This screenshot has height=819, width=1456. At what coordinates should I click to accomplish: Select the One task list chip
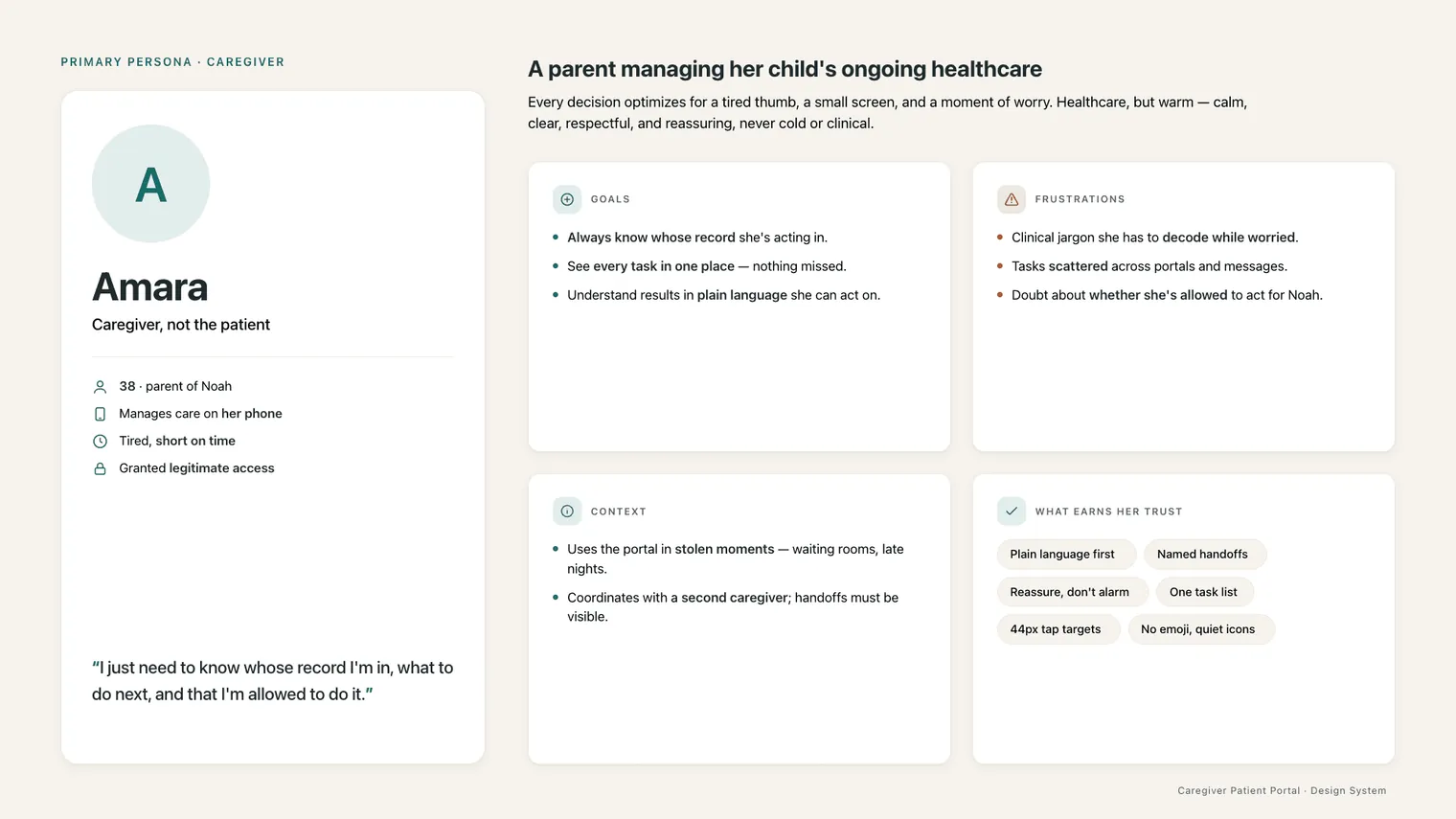pos(1204,592)
